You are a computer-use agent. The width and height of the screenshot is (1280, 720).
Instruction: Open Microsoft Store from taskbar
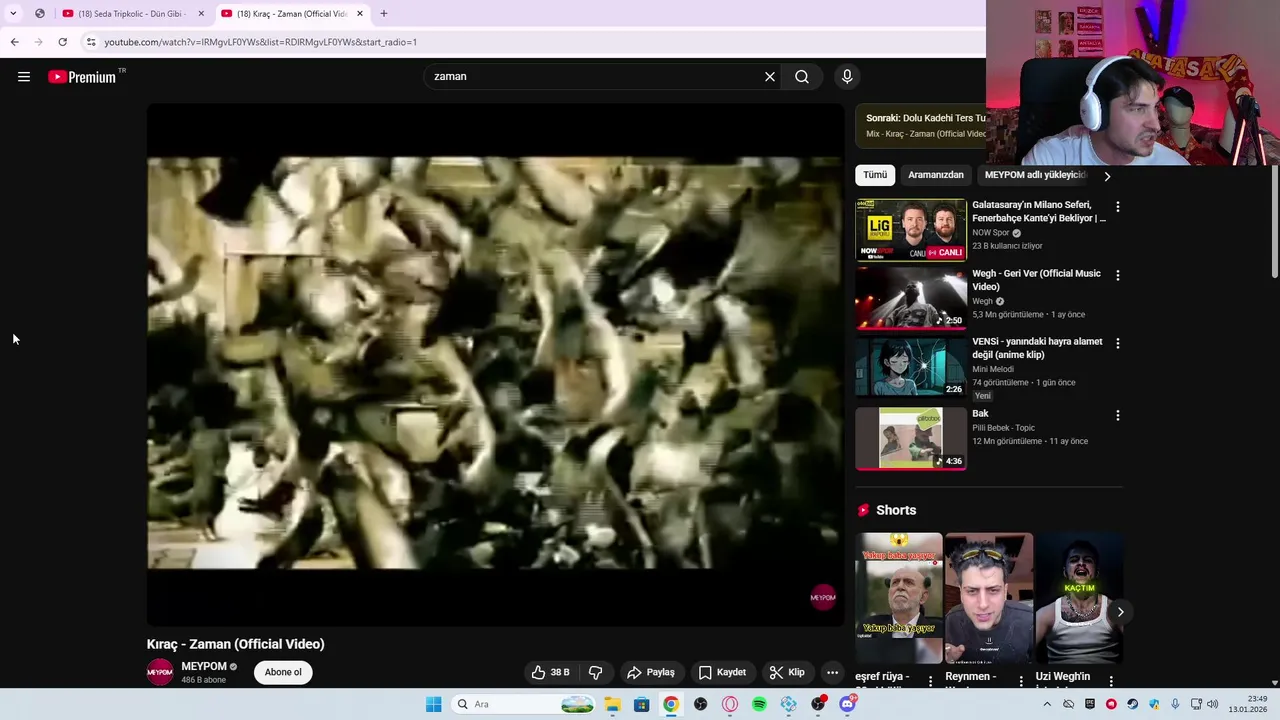click(642, 704)
